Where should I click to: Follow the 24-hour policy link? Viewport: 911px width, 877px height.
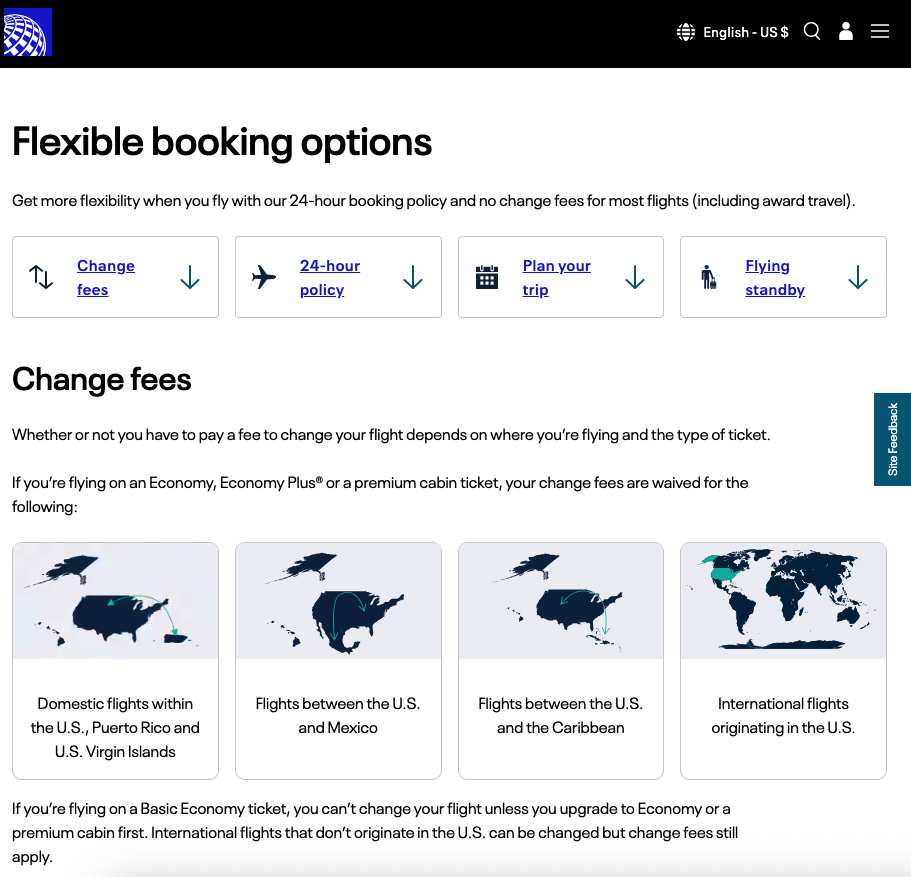[x=330, y=277]
